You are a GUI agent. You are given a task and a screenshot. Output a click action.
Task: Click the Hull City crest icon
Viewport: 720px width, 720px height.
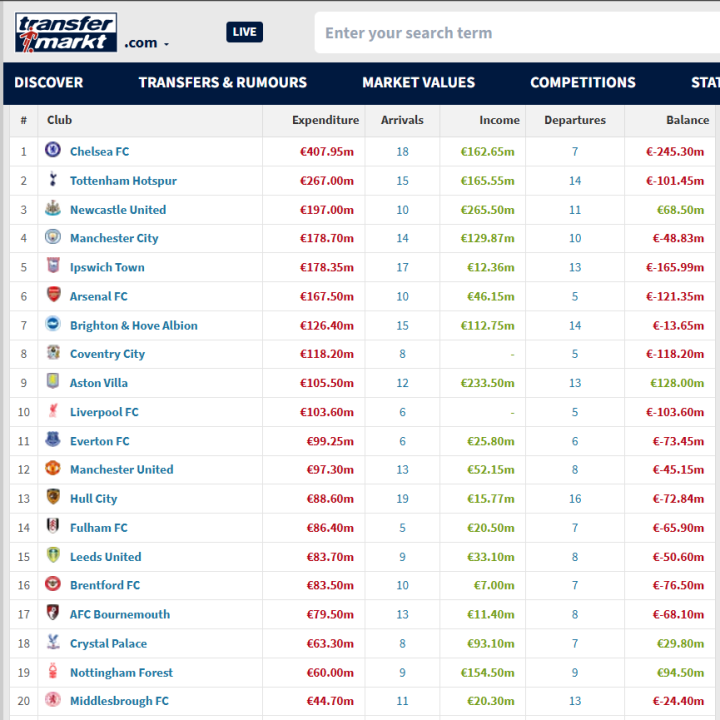click(x=53, y=497)
